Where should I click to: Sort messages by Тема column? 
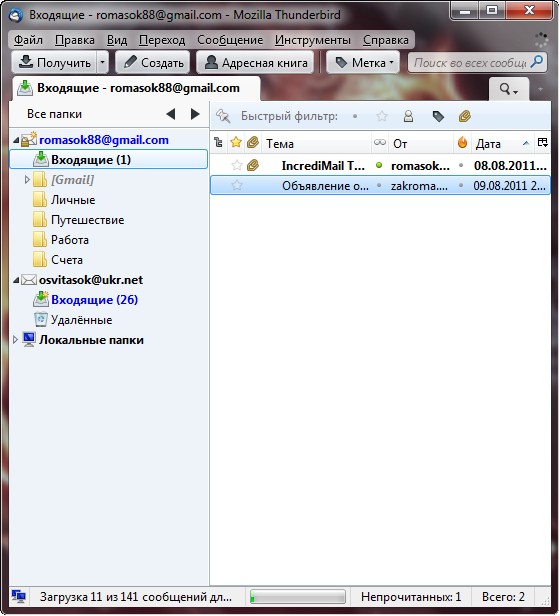[316, 143]
